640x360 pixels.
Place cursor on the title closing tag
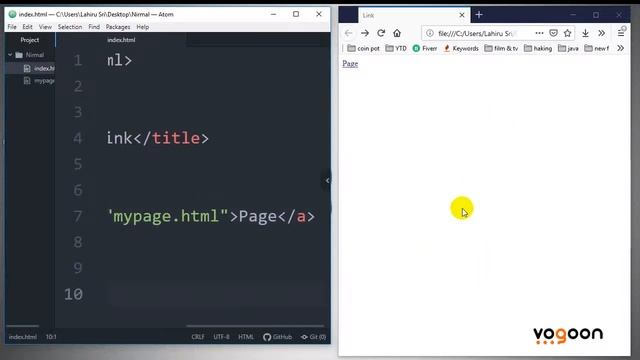171,138
